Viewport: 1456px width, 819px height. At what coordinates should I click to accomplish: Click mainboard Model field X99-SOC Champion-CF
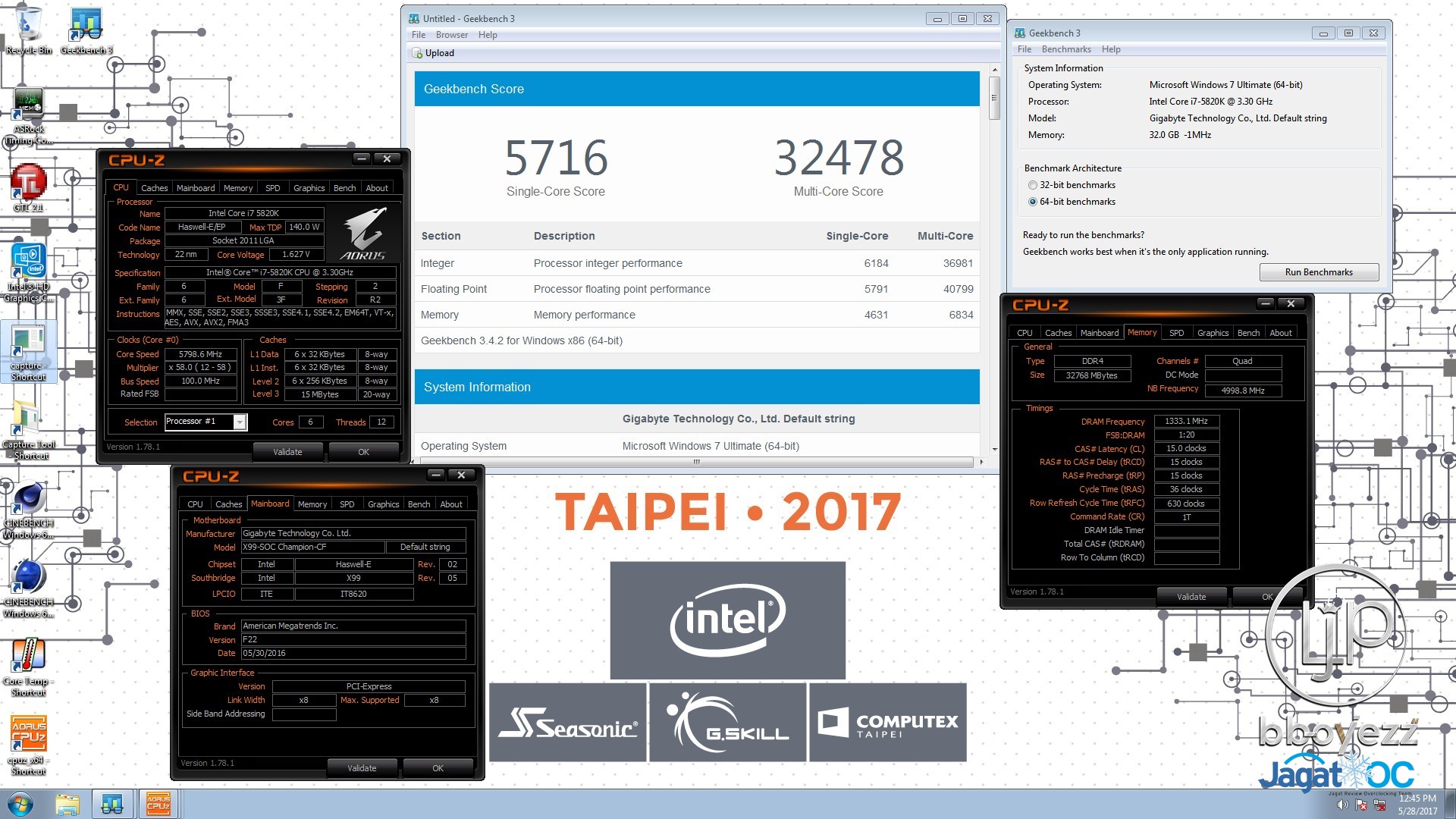pos(312,548)
